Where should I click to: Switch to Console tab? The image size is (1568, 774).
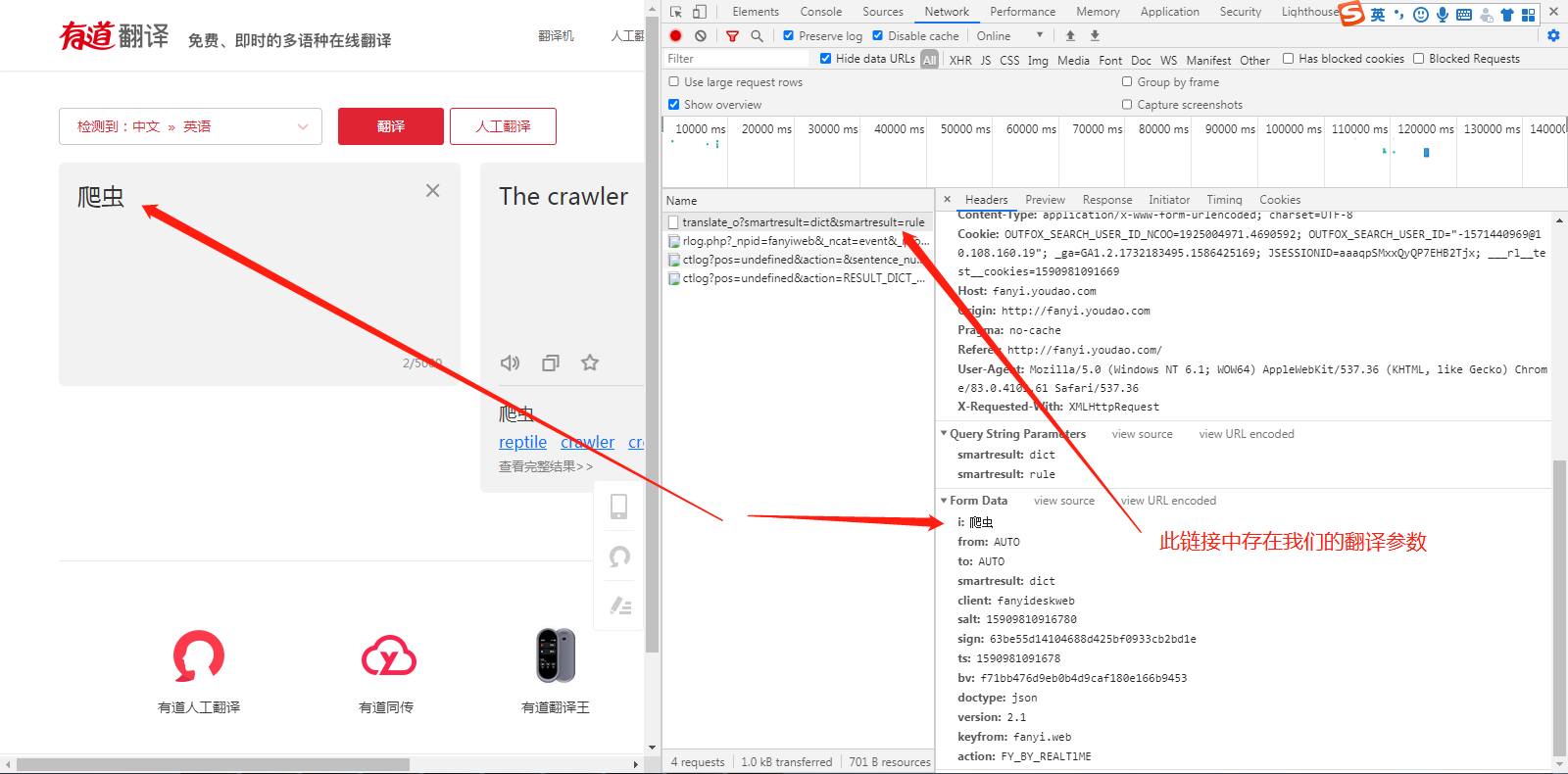coord(821,12)
